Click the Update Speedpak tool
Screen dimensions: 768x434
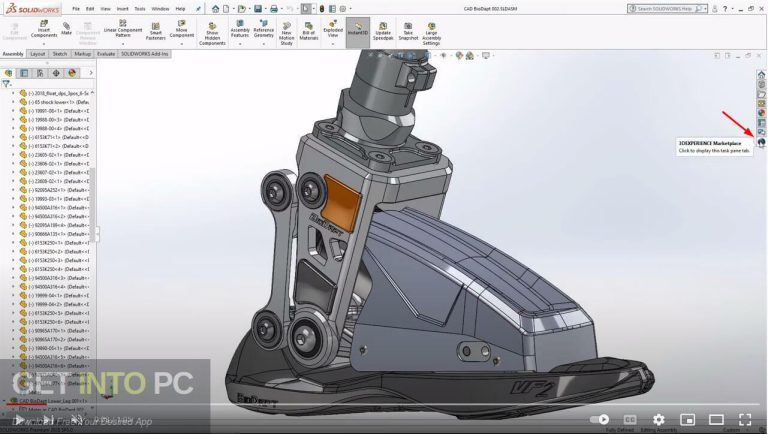(383, 32)
